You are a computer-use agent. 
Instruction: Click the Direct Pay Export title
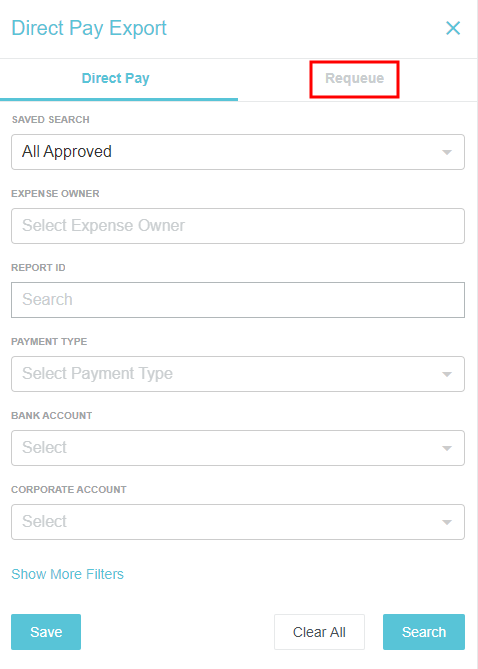point(89,28)
